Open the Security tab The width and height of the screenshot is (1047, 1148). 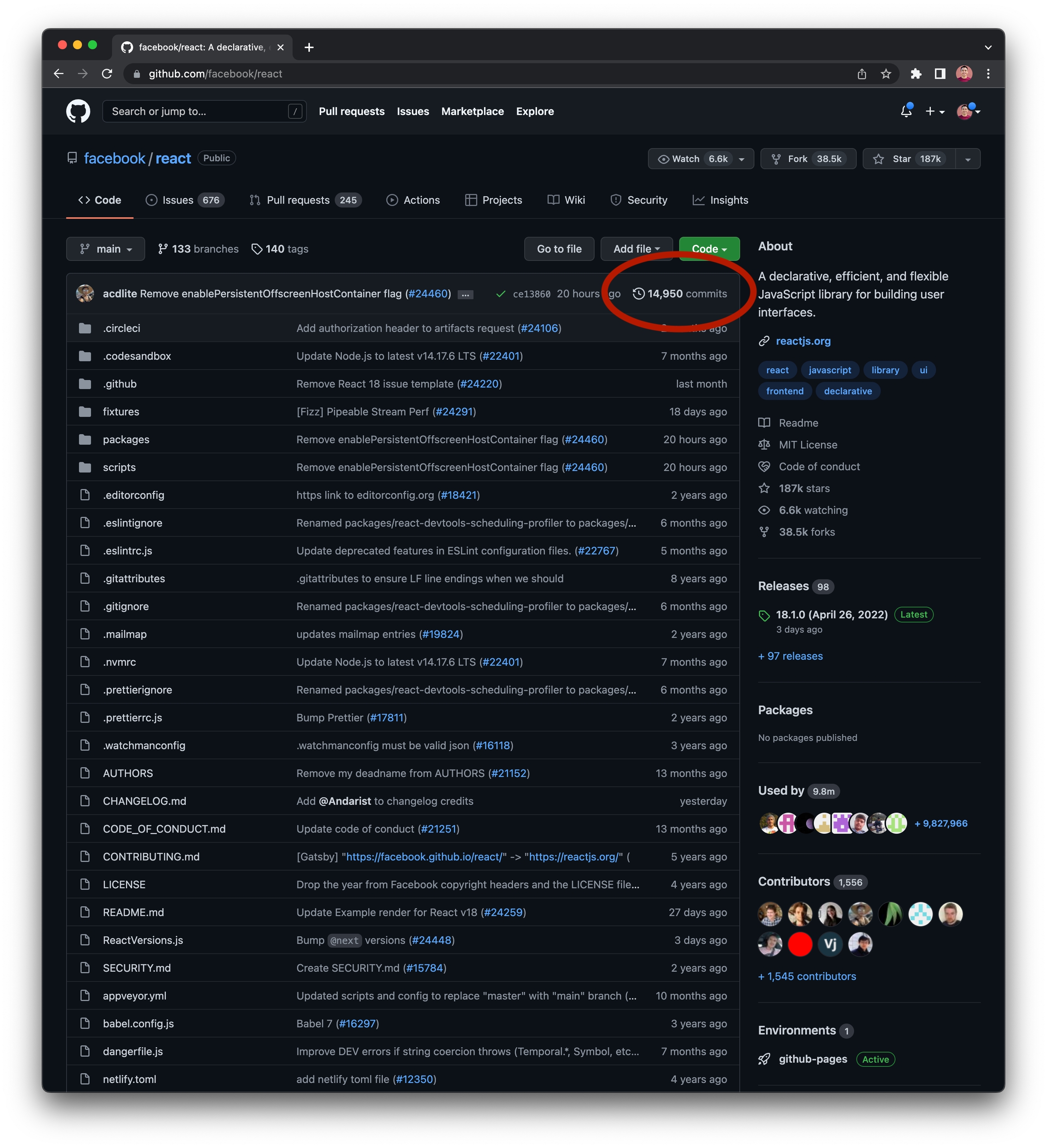coord(638,200)
